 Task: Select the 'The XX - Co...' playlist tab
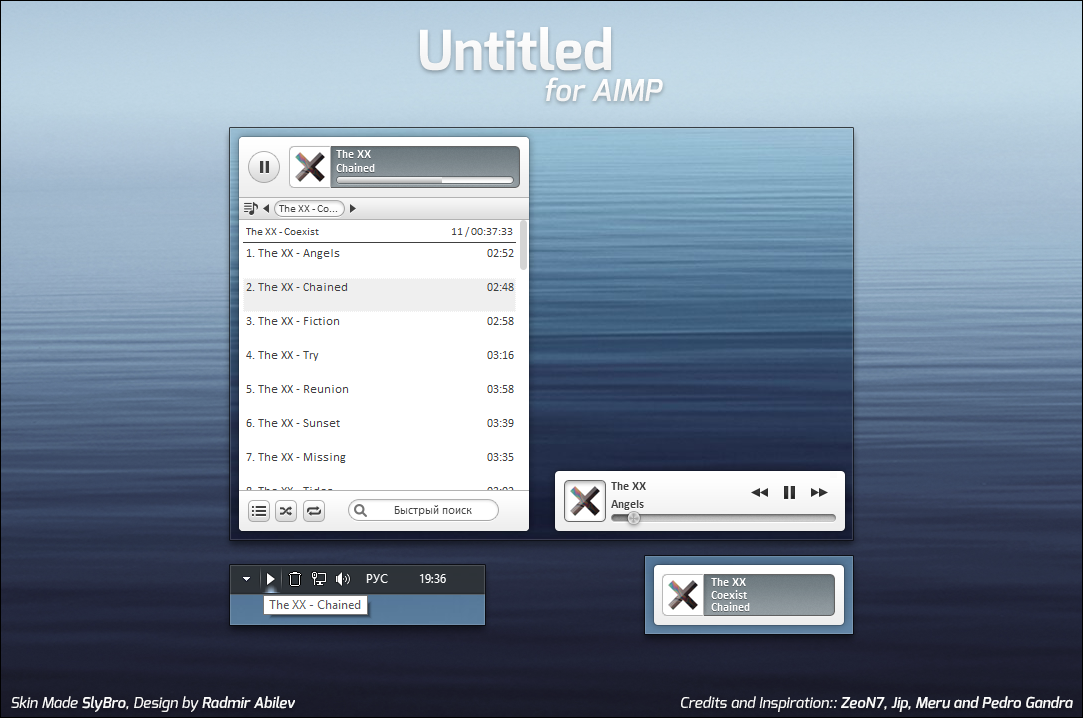point(309,208)
